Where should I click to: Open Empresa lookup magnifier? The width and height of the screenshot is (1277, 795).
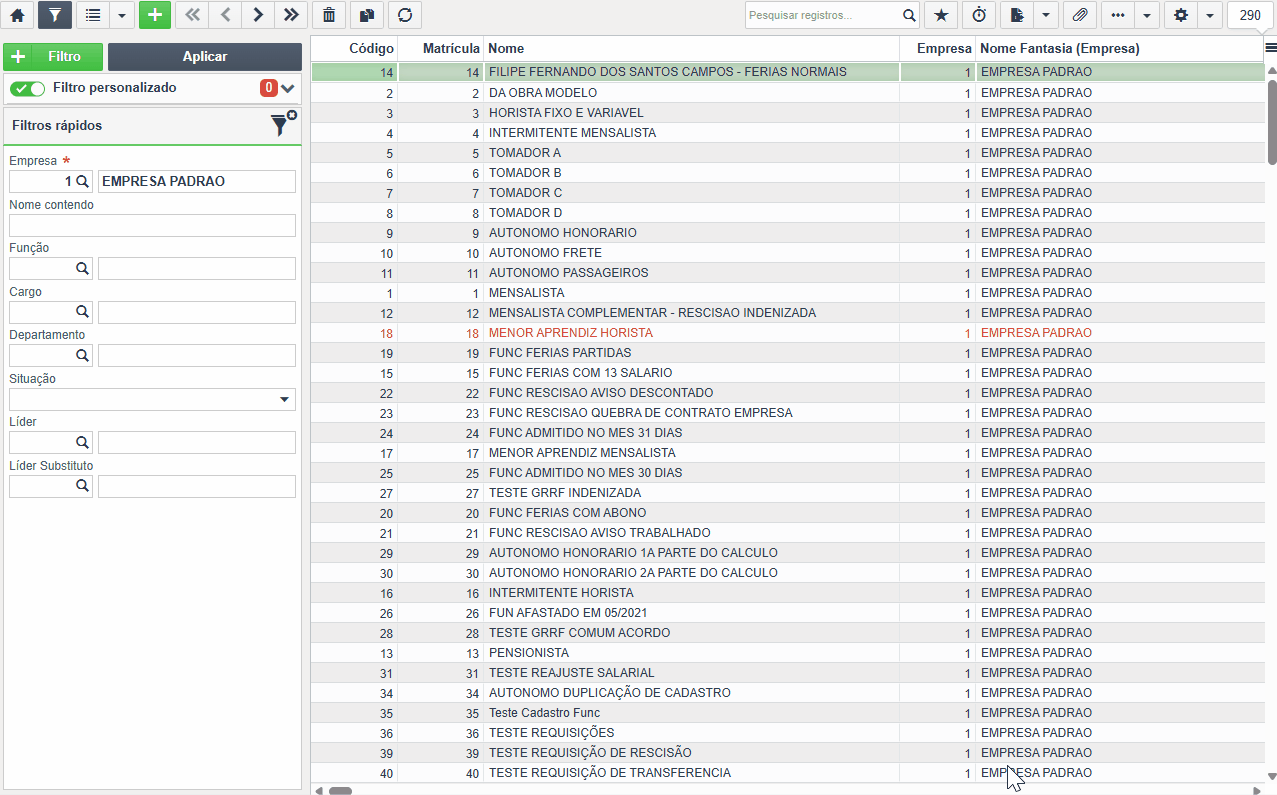coord(83,181)
